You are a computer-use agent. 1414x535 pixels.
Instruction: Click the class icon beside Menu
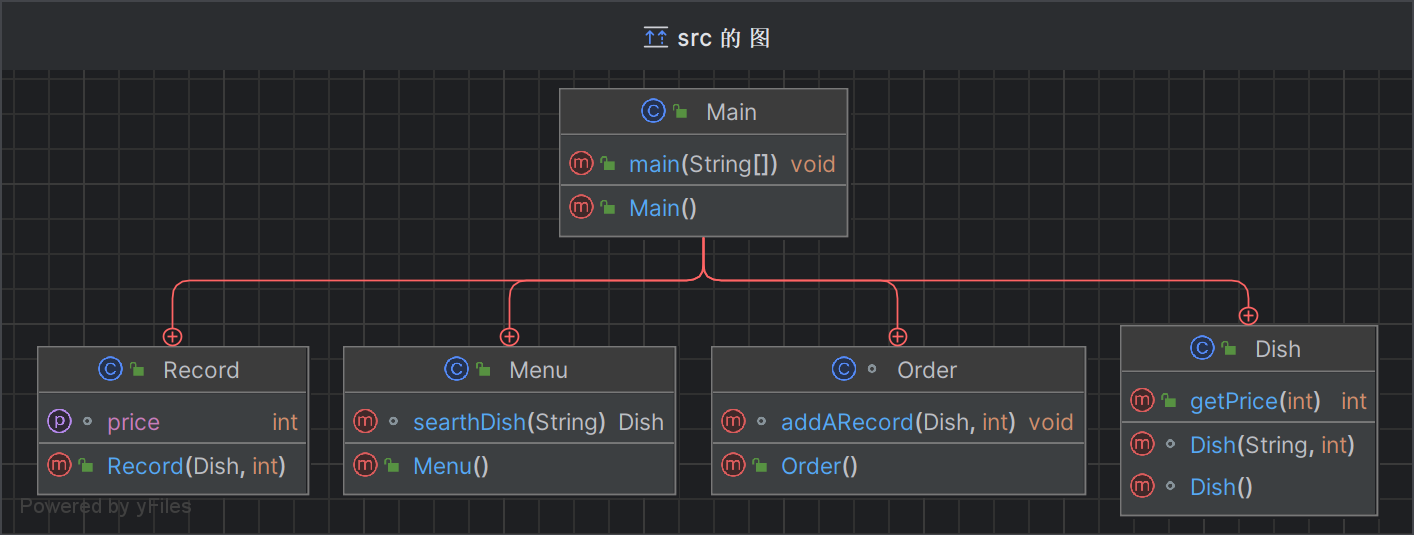(x=456, y=370)
